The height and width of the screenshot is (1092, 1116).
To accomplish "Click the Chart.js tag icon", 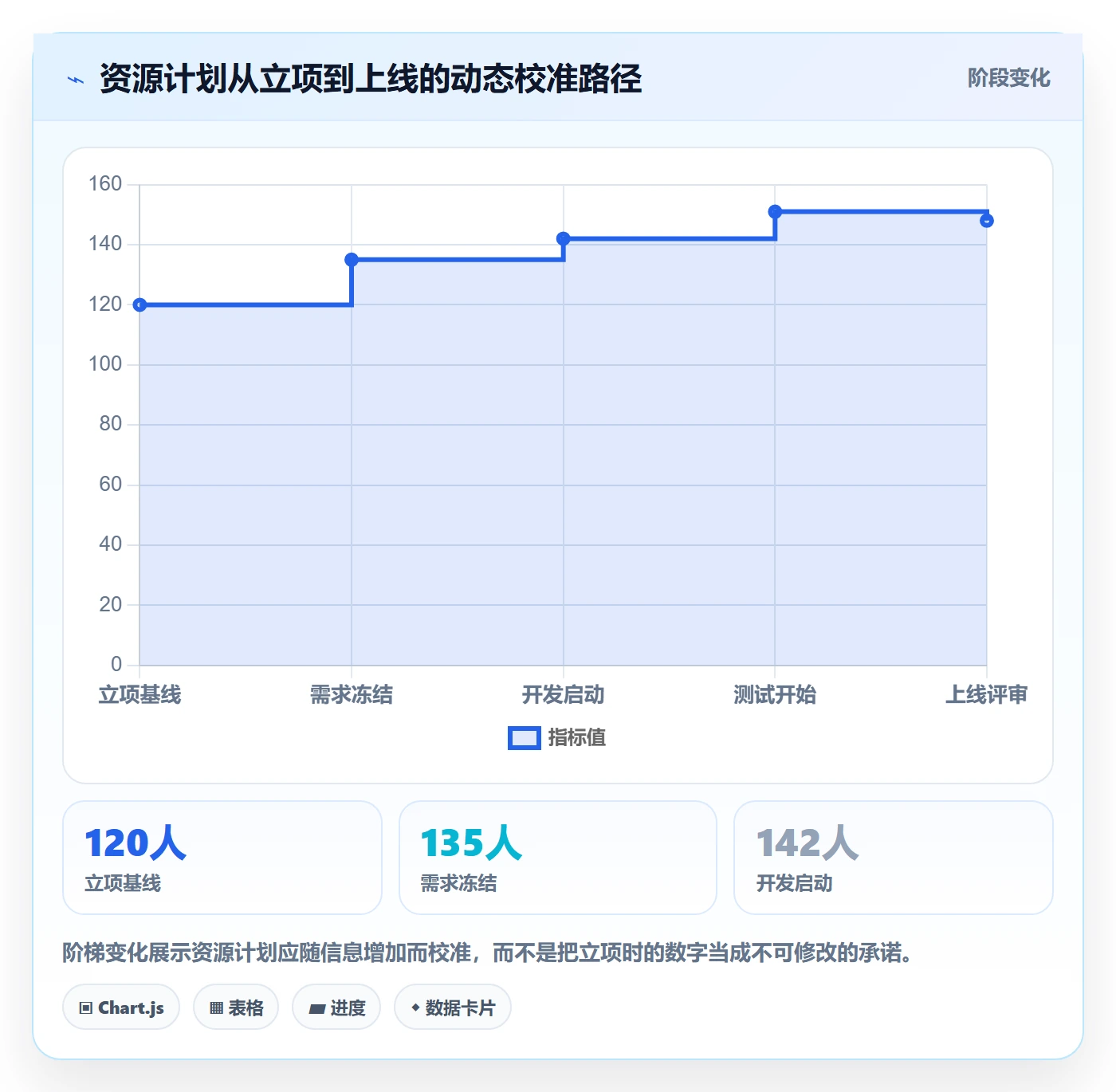I will coord(86,1008).
